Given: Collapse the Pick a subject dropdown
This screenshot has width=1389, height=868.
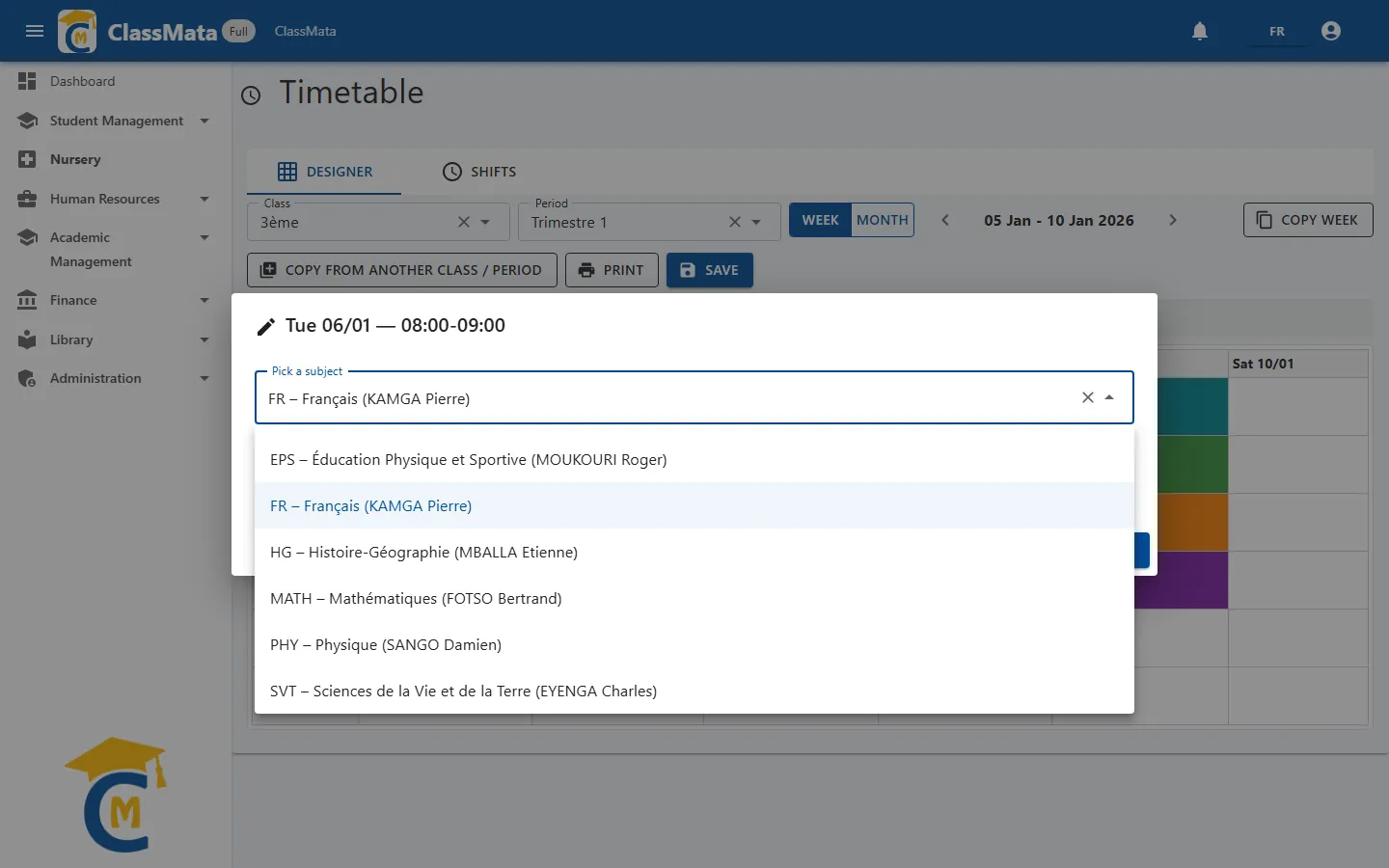Looking at the screenshot, I should [x=1109, y=397].
